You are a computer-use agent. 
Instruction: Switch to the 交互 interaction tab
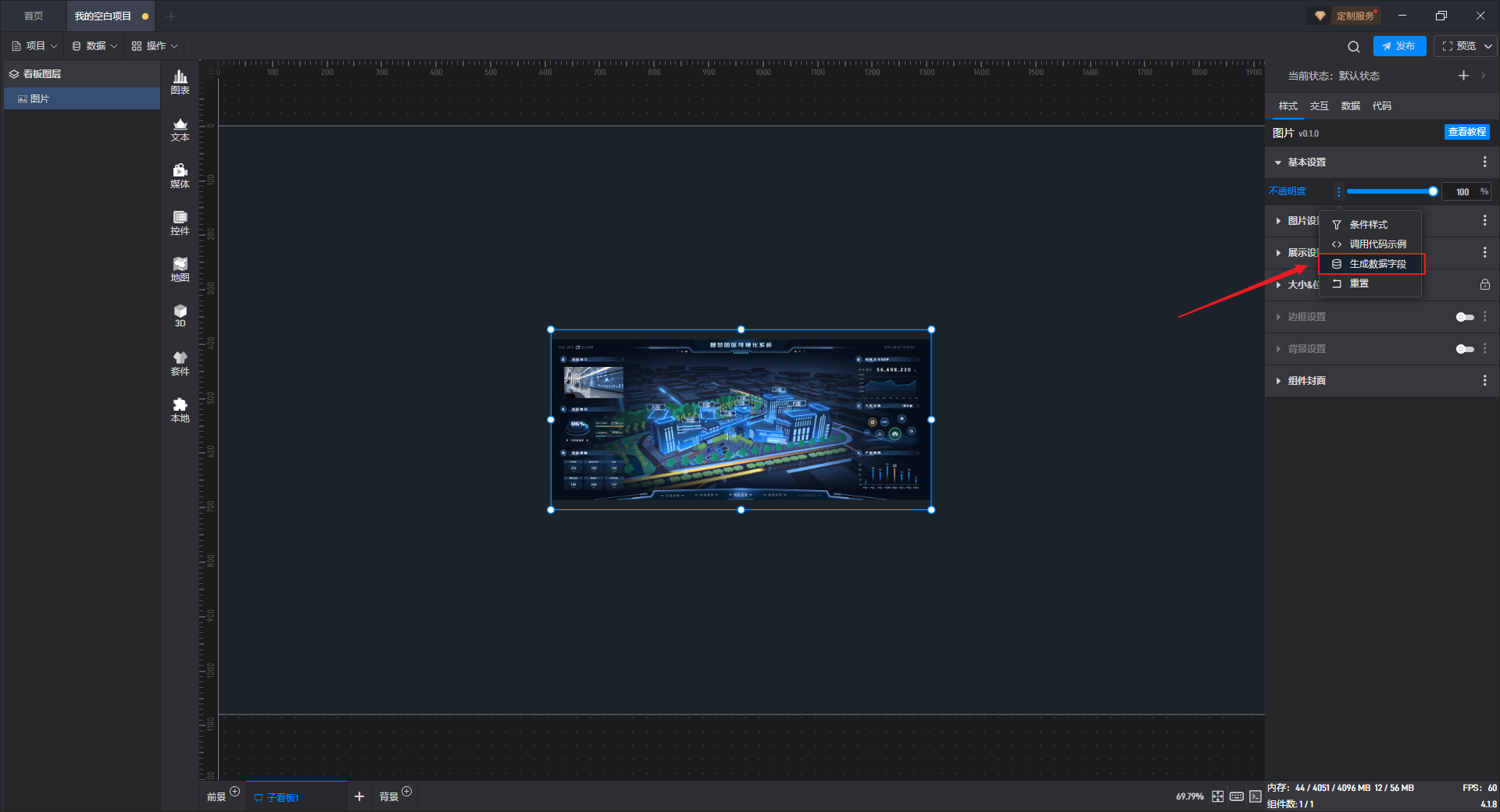[x=1319, y=106]
